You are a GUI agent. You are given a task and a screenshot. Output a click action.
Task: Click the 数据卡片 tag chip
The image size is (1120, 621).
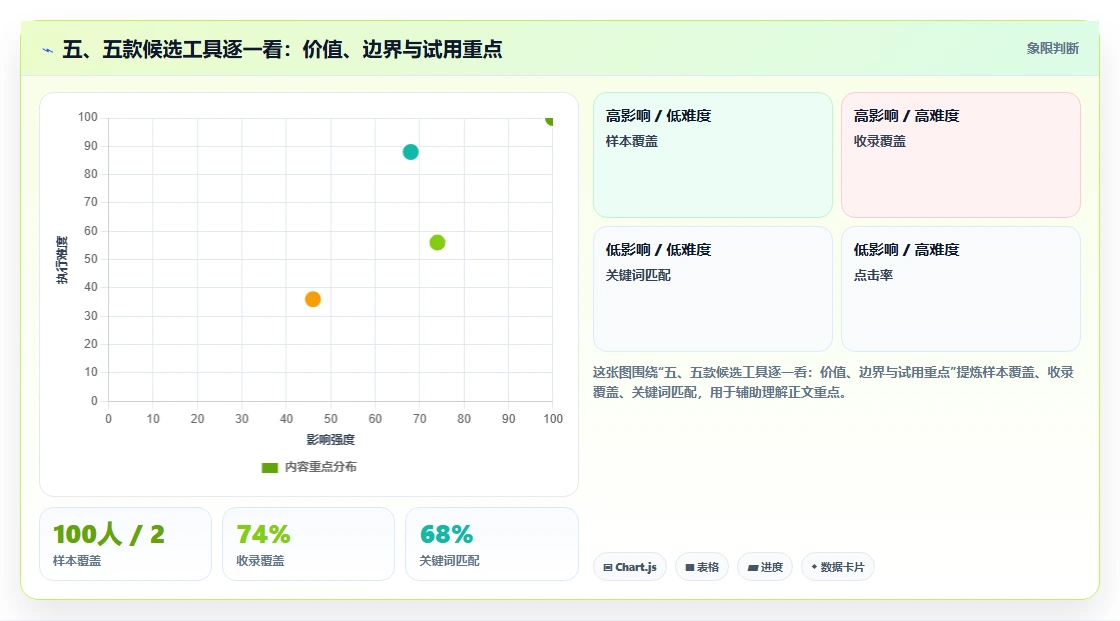click(x=838, y=567)
